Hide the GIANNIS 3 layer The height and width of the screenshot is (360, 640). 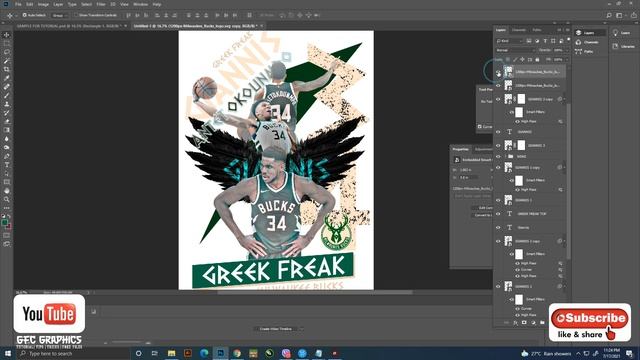[x=498, y=145]
